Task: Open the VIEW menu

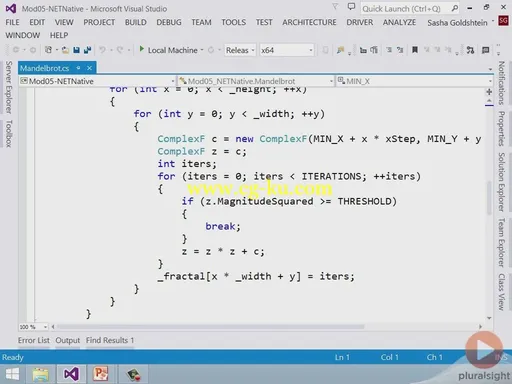Action: point(64,22)
